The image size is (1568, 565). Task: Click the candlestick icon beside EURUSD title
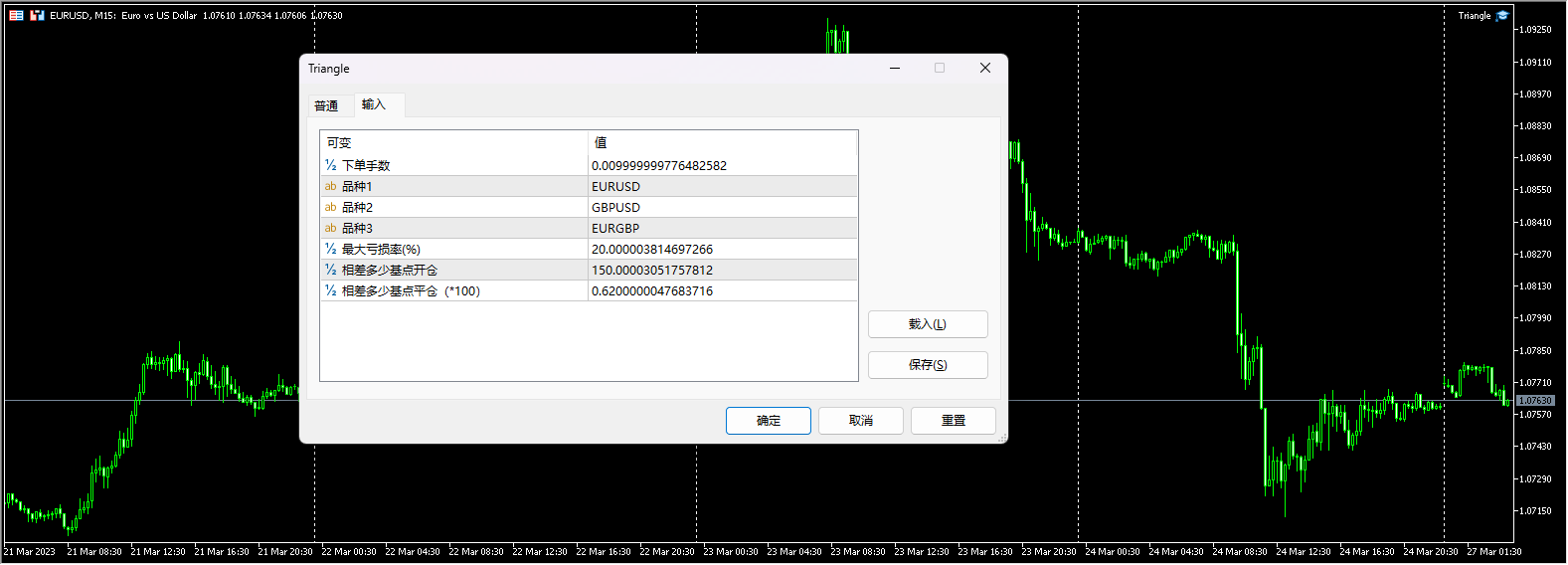37,15
